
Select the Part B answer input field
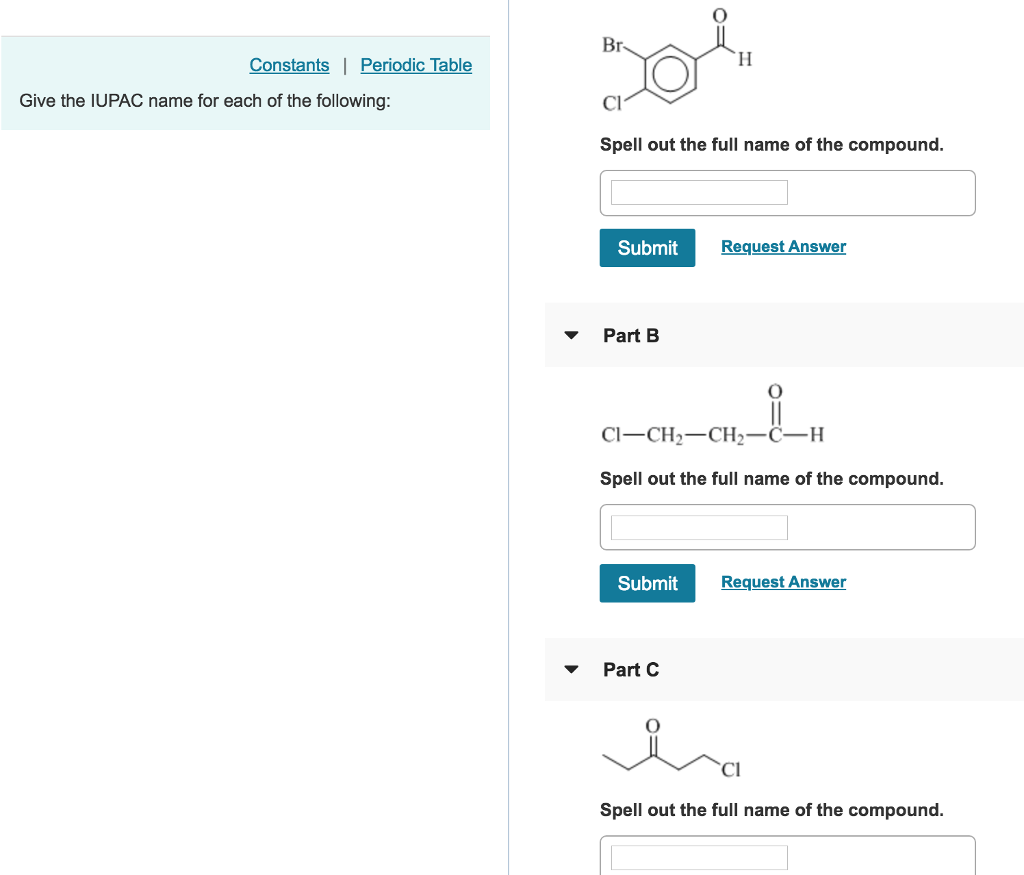coord(697,527)
